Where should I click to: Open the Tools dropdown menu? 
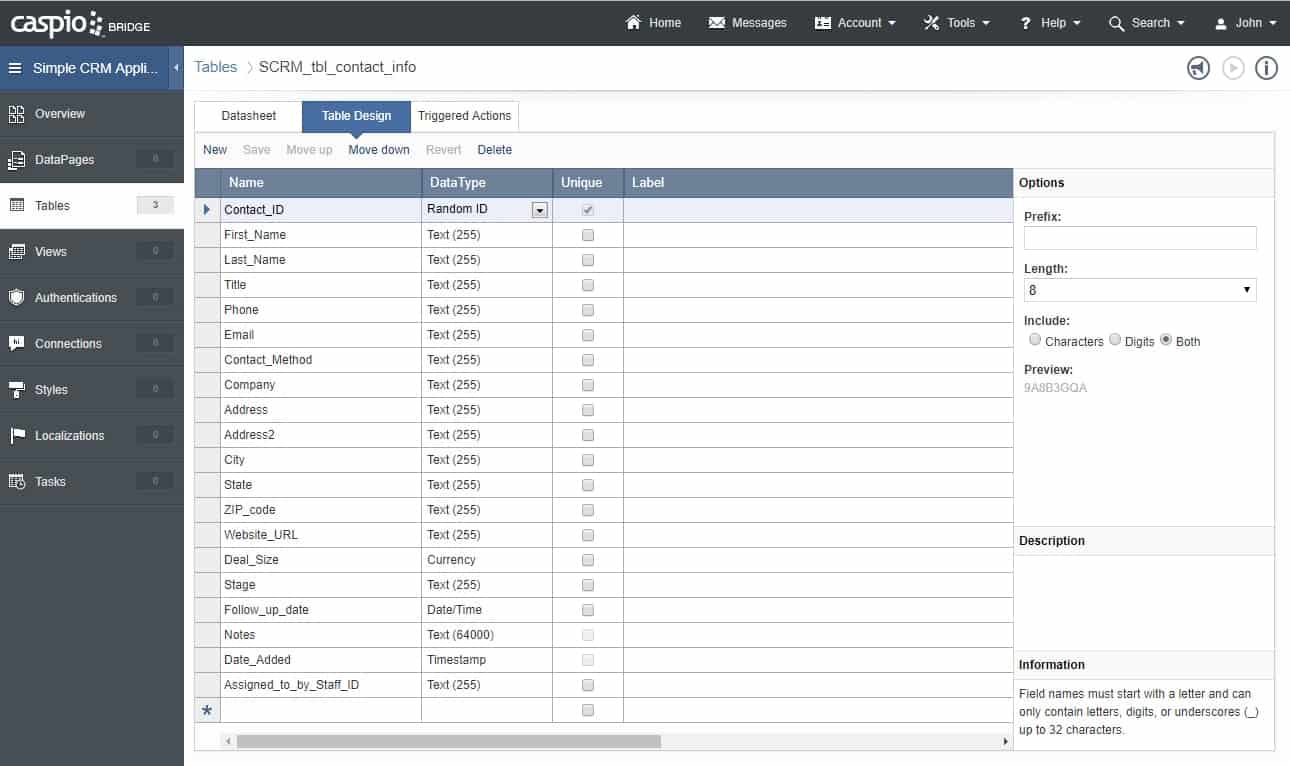point(957,23)
